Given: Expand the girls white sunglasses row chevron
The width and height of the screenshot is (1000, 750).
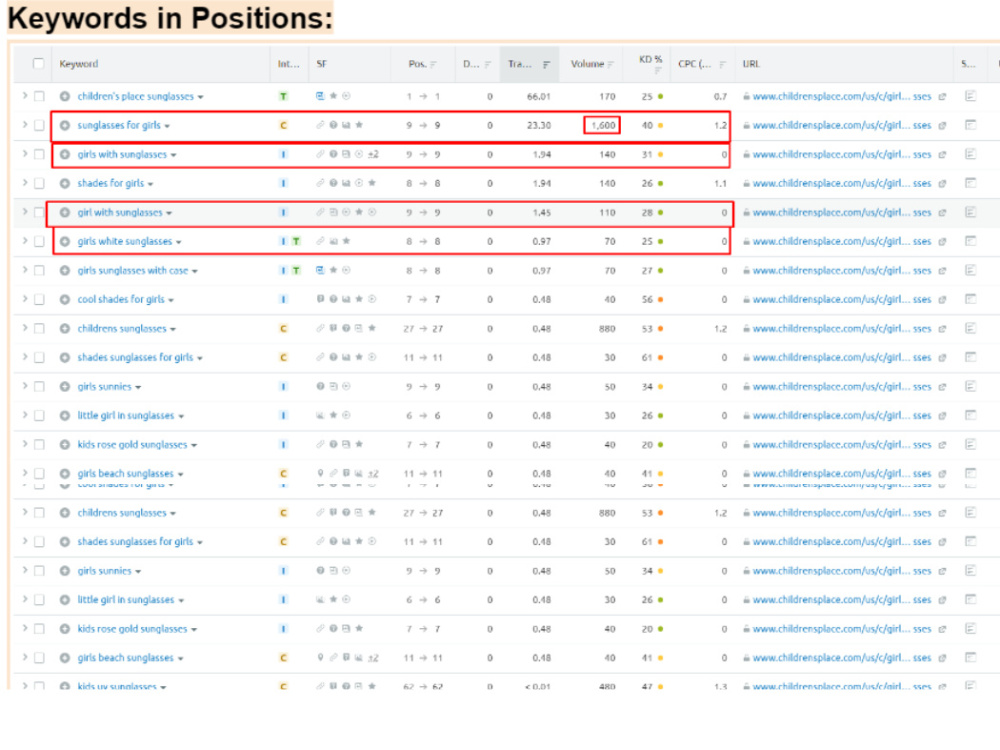Looking at the screenshot, I should point(24,240).
